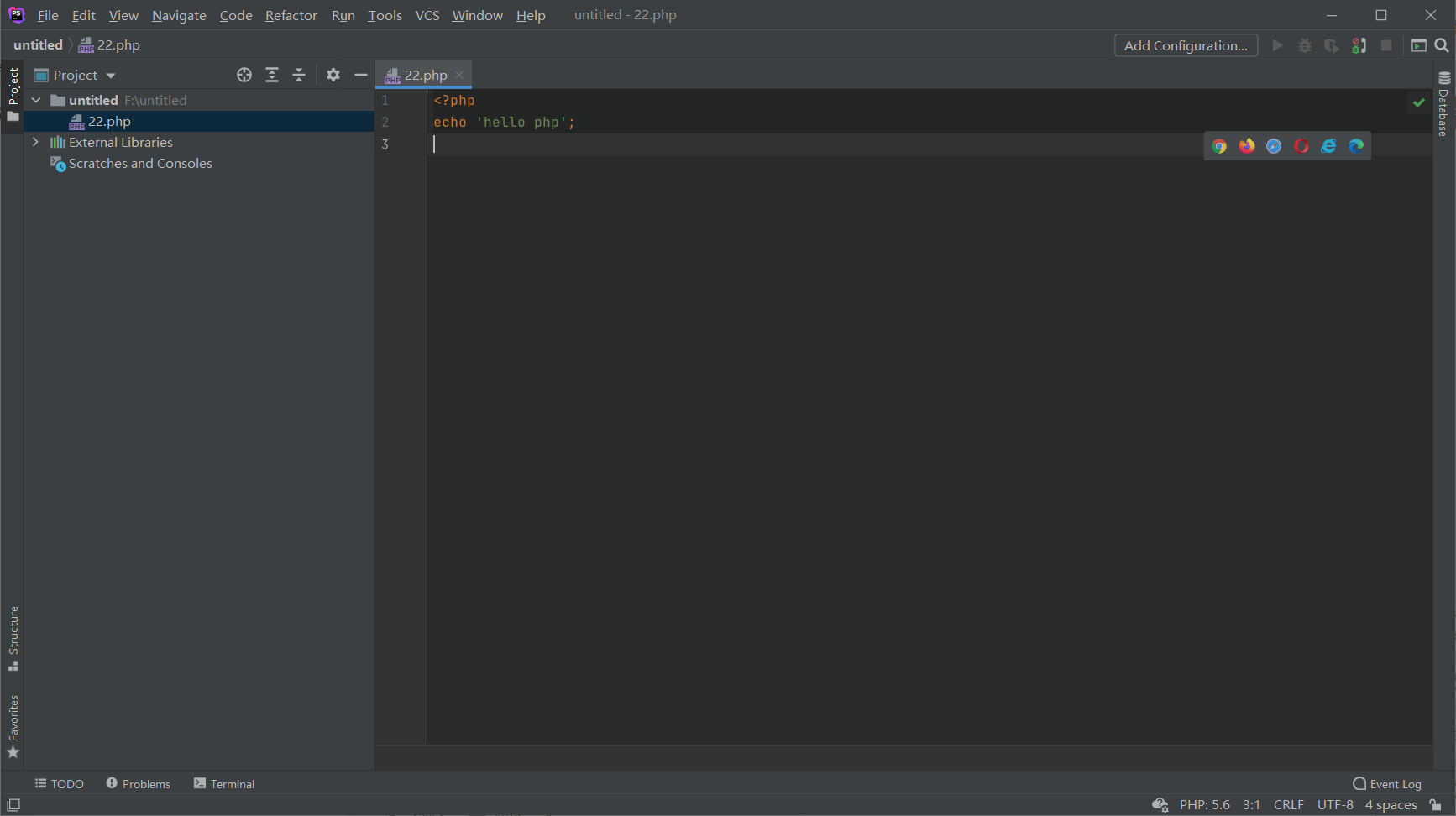Click the green inspection checkmark in editor
The height and width of the screenshot is (816, 1456).
pos(1419,102)
